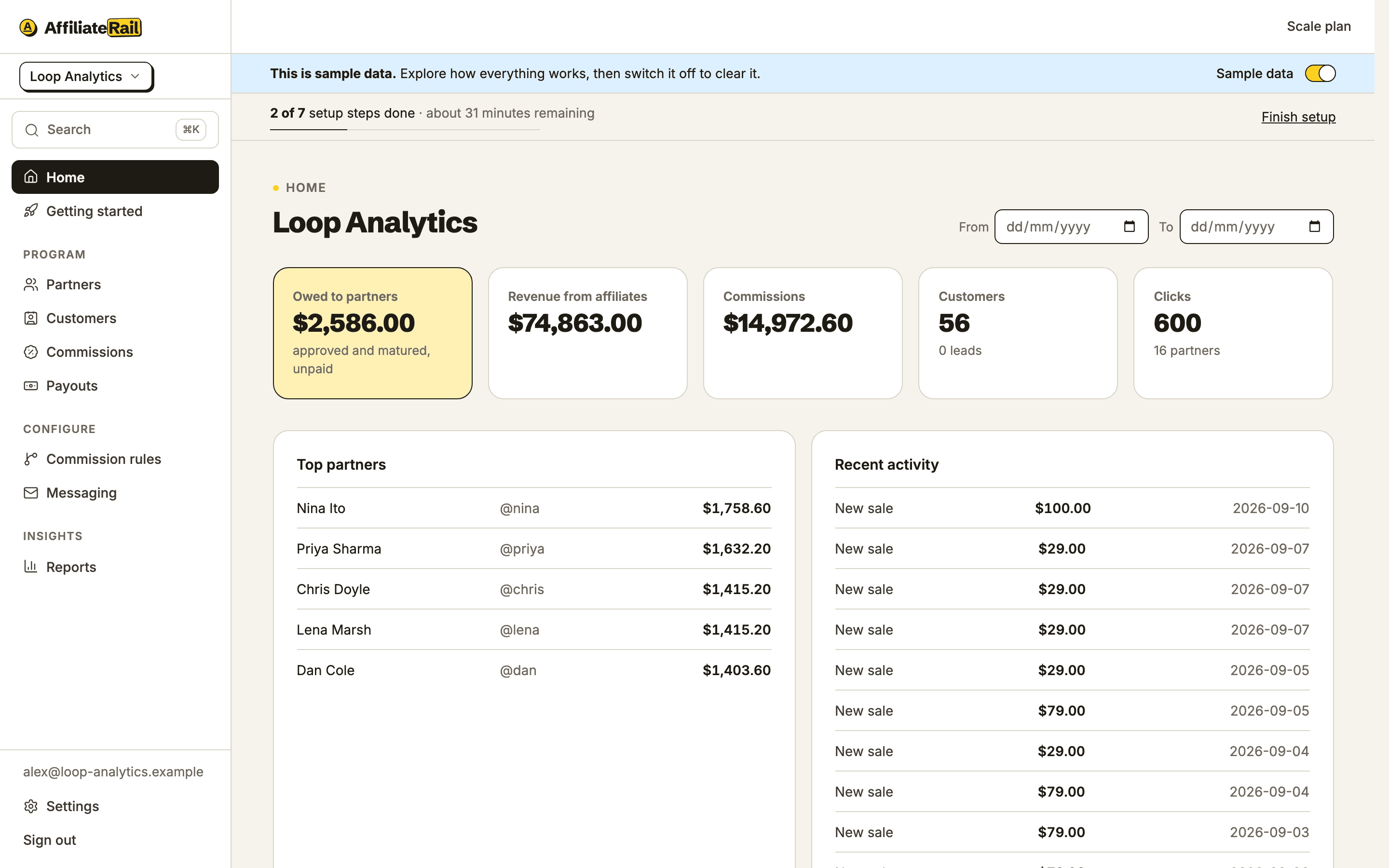Click the Reports bar chart icon
Screen dimensions: 1389x868
tap(31, 567)
